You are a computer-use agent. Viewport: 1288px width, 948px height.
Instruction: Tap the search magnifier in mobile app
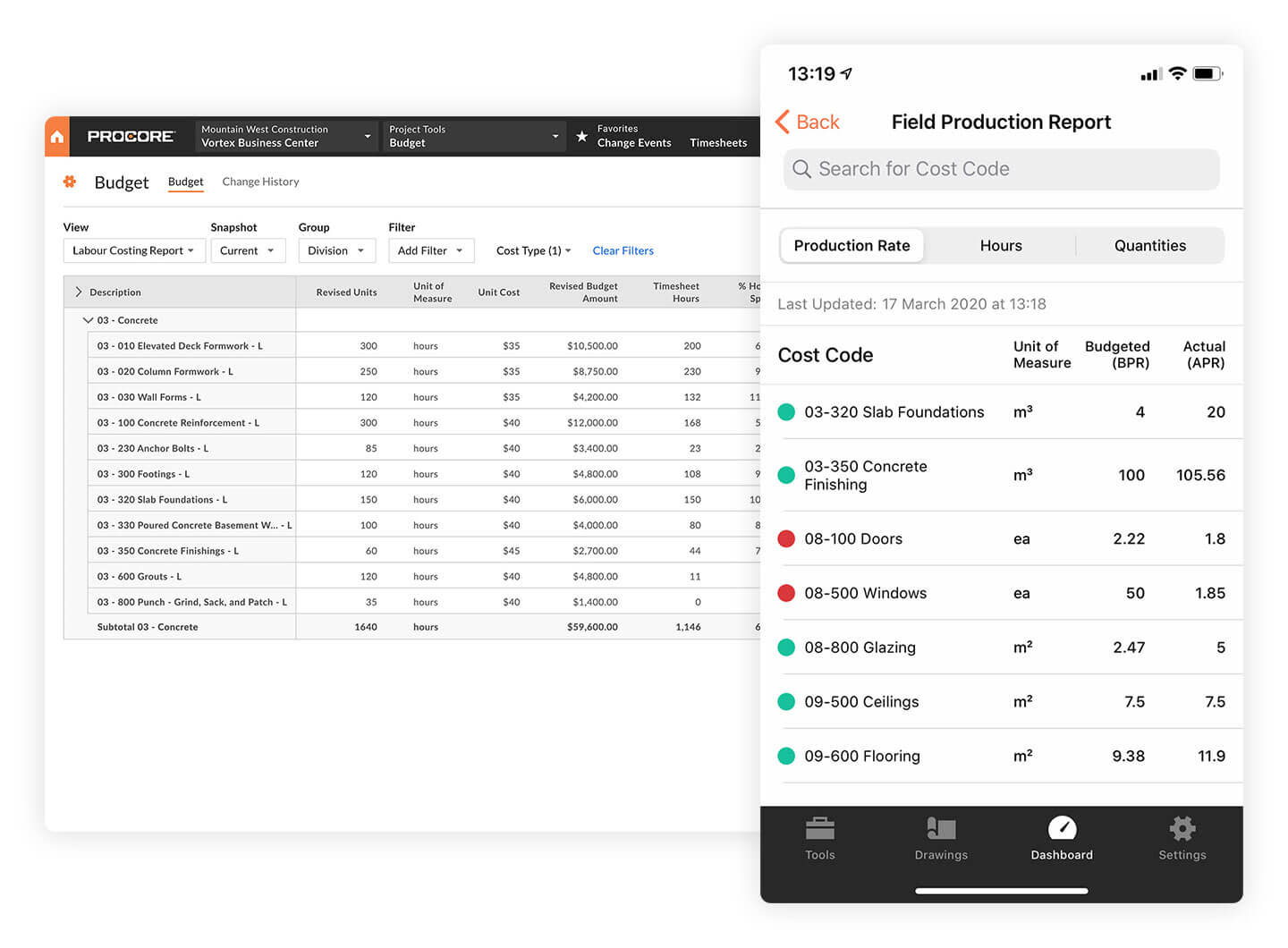(801, 169)
